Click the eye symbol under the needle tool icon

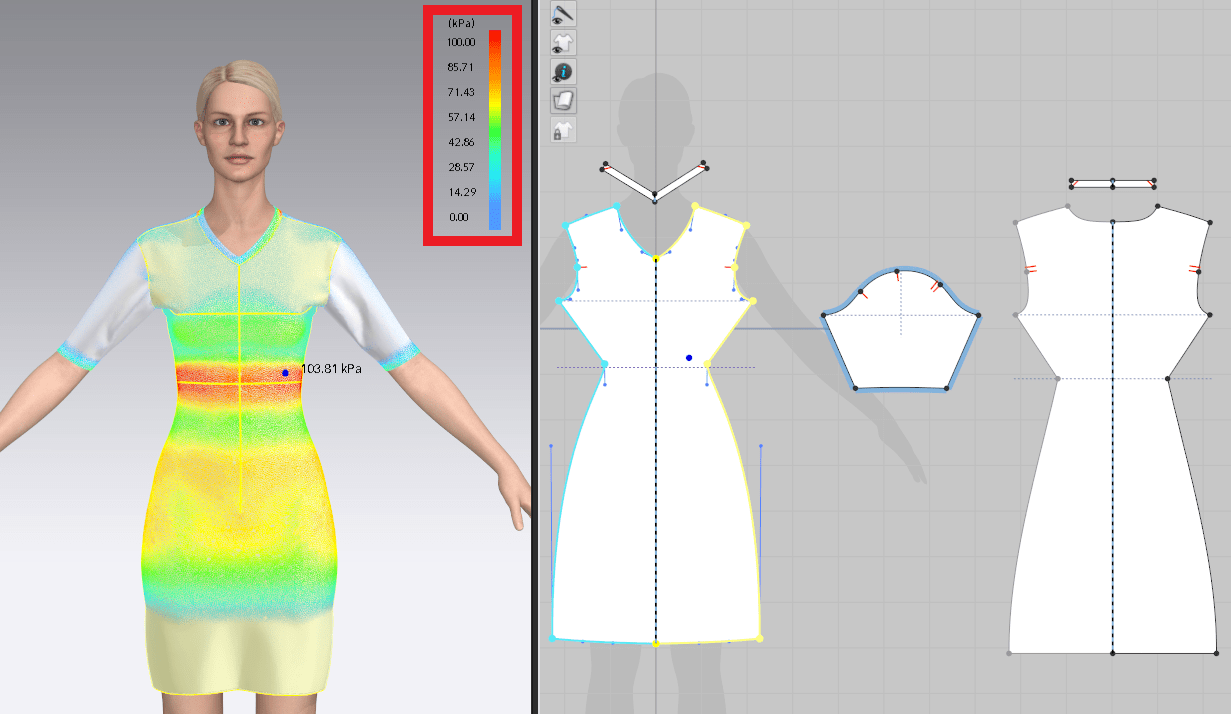(x=556, y=21)
